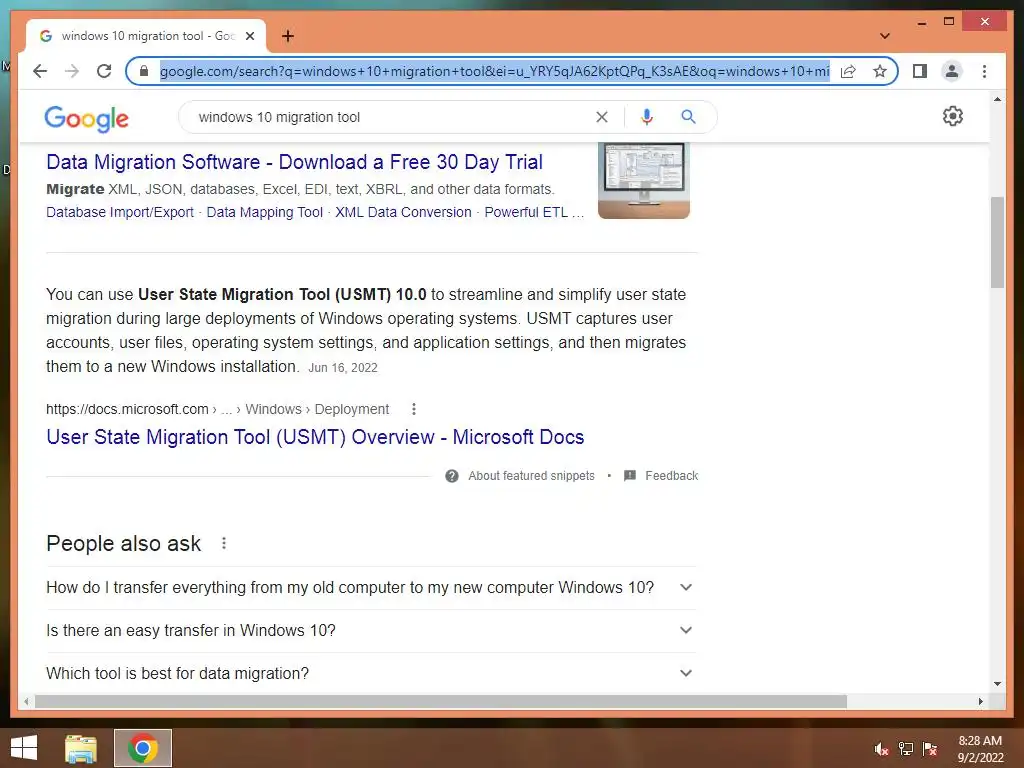Open the Powerful ETL sitelink
The image size is (1024, 768).
tap(534, 212)
